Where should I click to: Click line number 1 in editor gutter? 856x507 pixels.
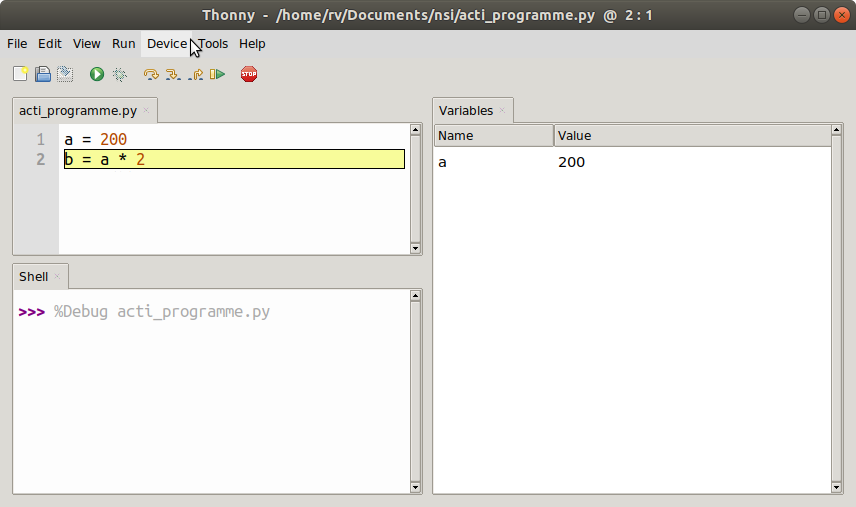pos(41,139)
